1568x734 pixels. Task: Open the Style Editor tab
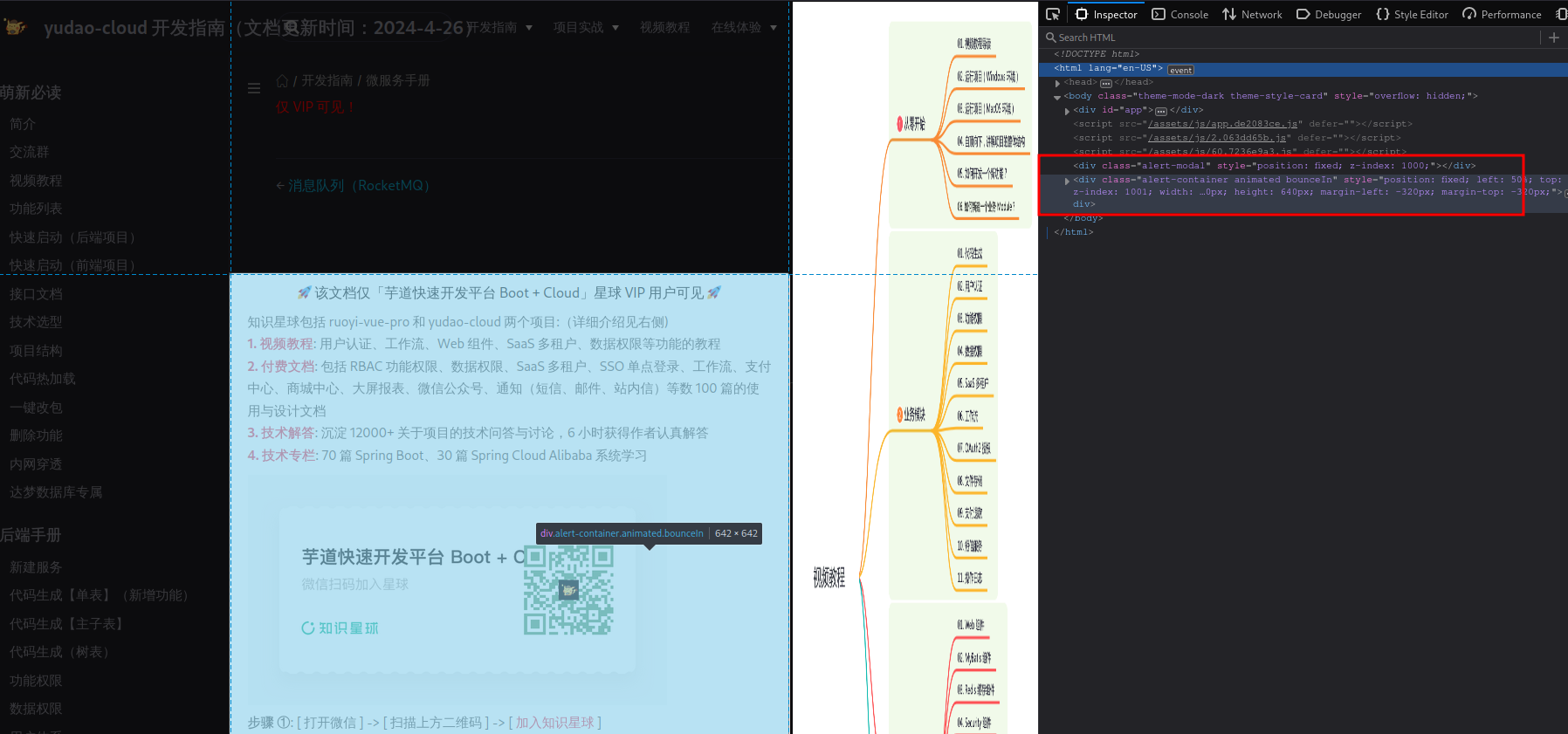pos(1412,14)
